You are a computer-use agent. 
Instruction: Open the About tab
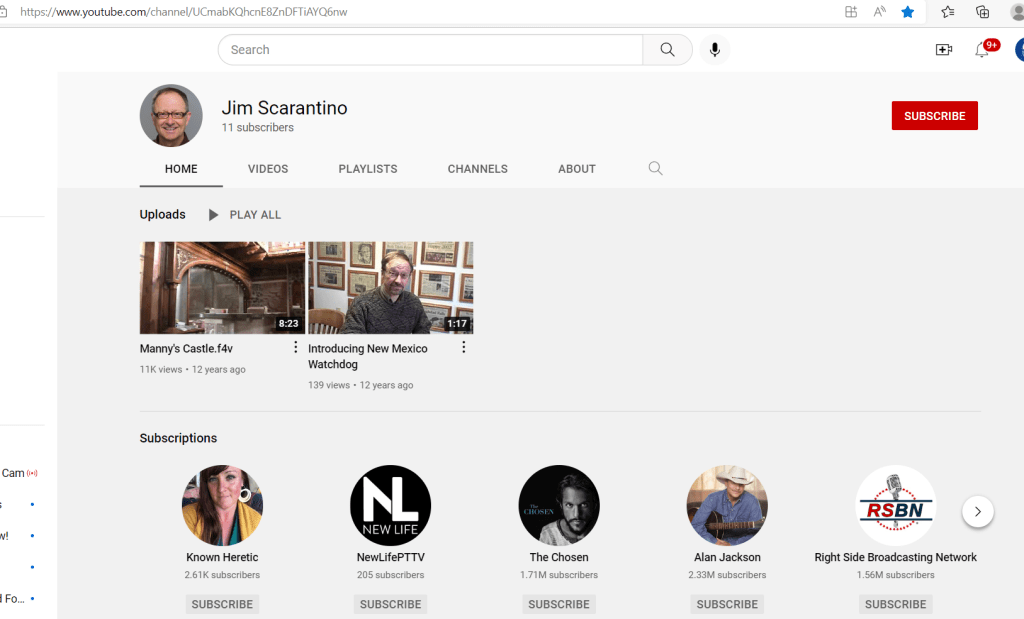coord(577,169)
